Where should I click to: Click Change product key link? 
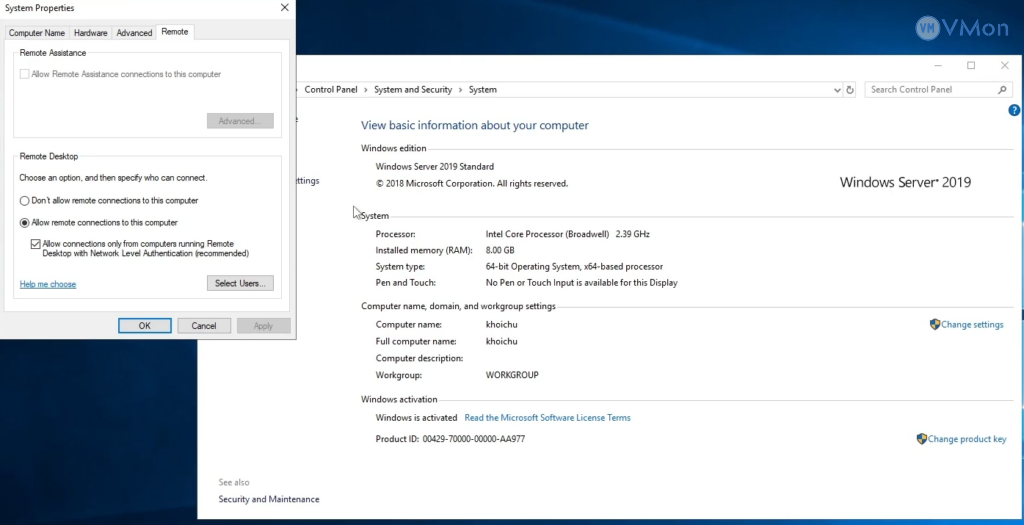pos(967,439)
